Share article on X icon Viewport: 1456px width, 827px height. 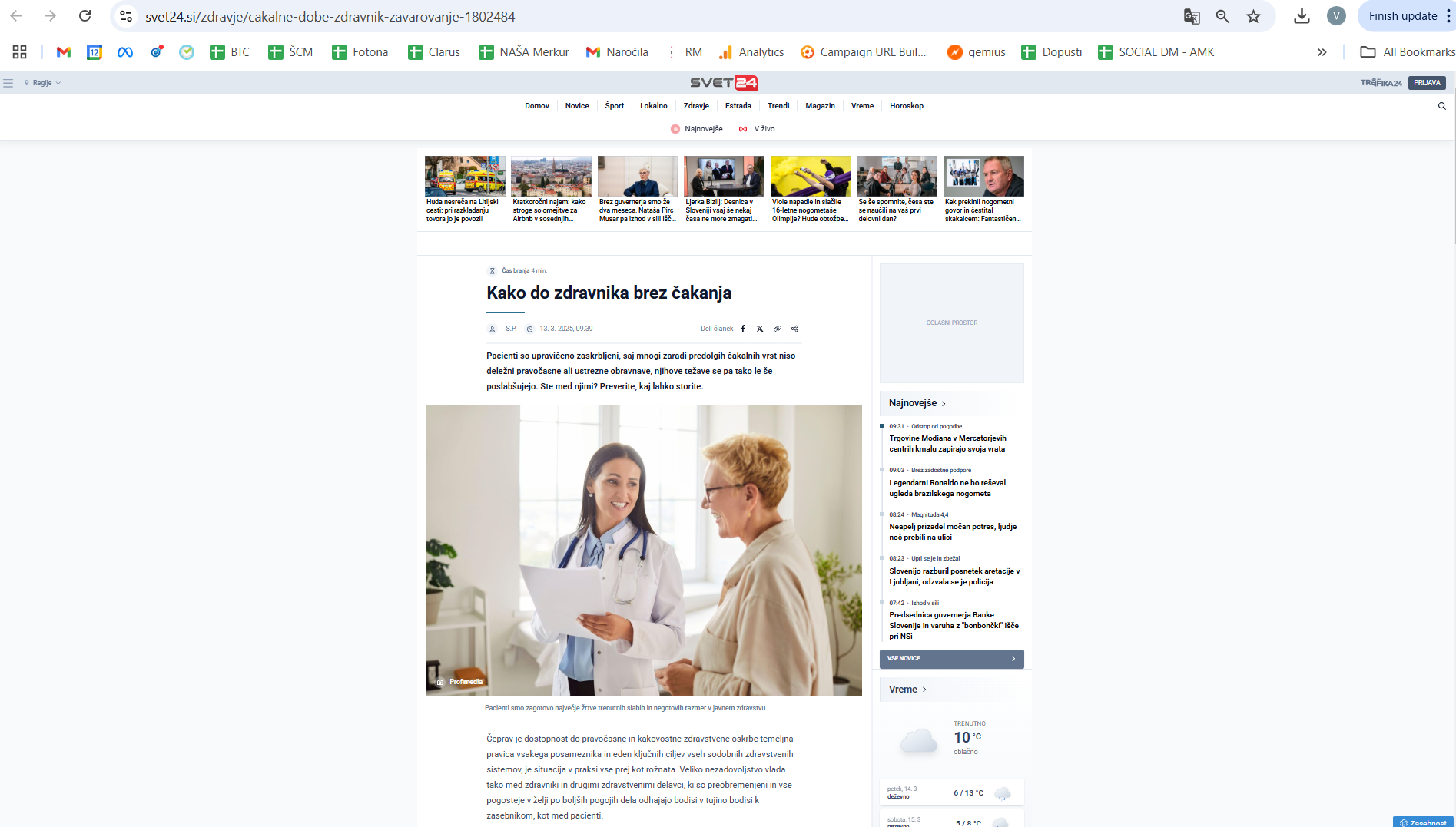760,329
